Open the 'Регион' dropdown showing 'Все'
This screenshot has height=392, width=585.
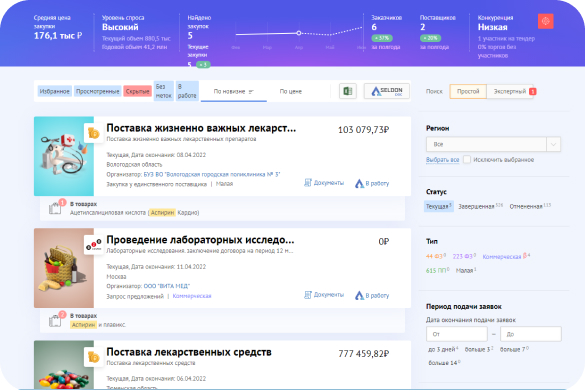click(x=493, y=144)
